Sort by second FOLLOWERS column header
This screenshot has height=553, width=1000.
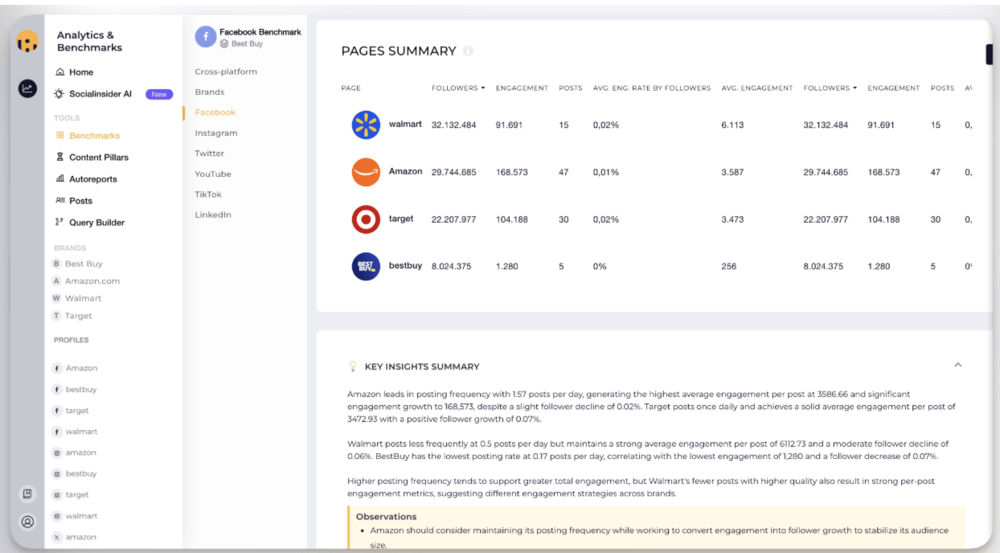(830, 88)
